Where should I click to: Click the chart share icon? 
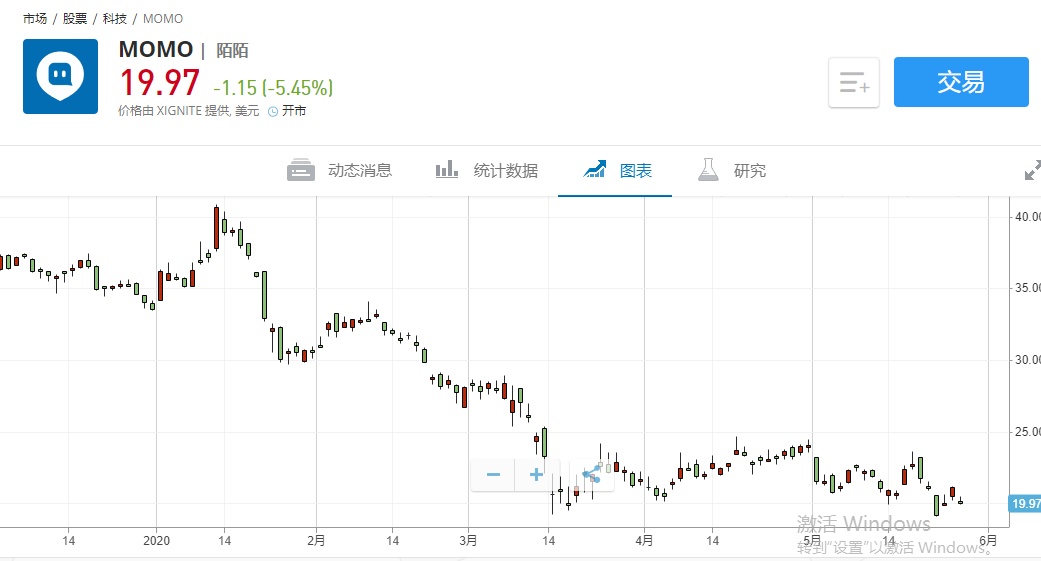pyautogui.click(x=591, y=474)
